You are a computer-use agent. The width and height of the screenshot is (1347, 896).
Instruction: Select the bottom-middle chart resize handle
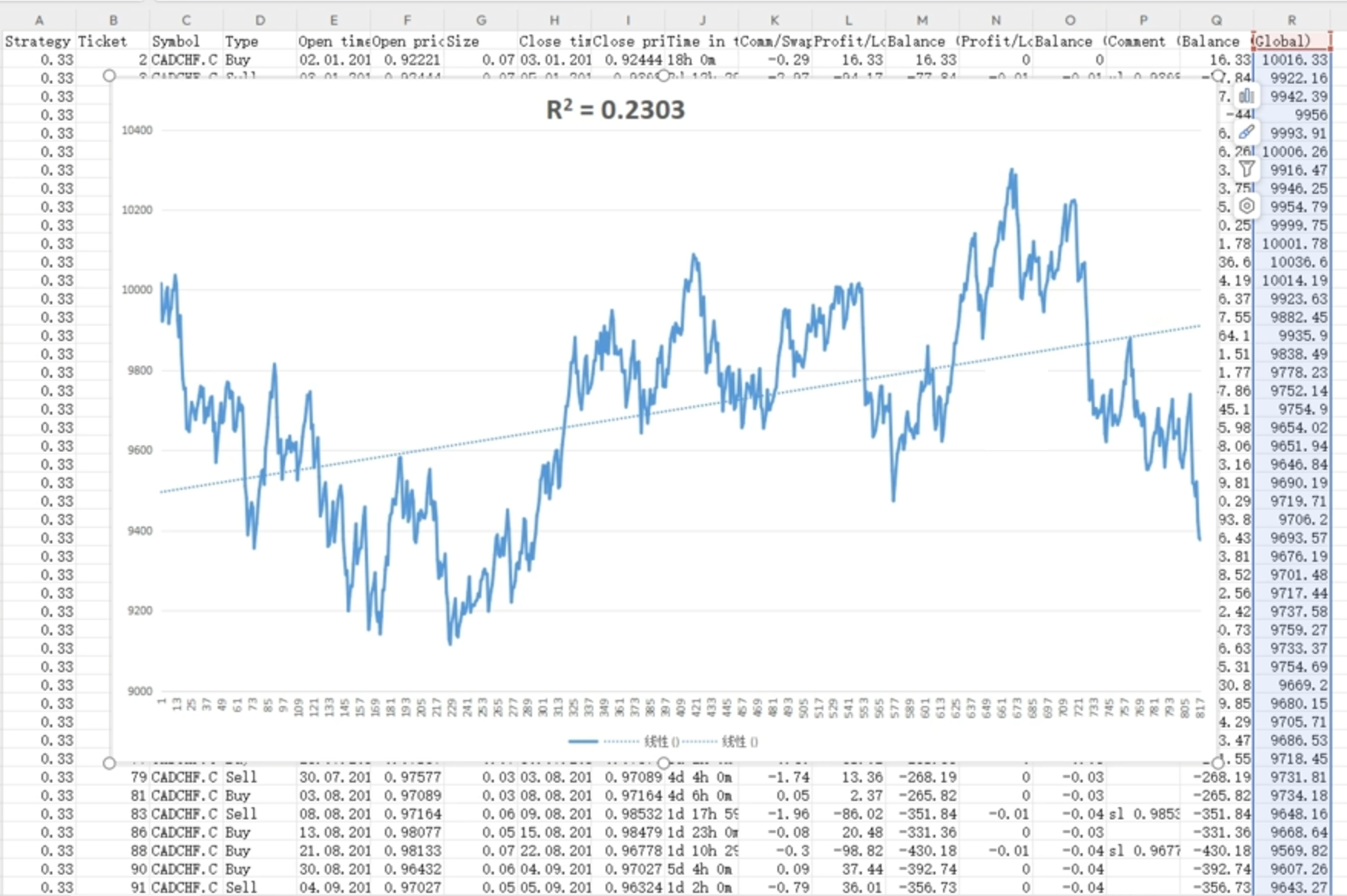coord(664,762)
